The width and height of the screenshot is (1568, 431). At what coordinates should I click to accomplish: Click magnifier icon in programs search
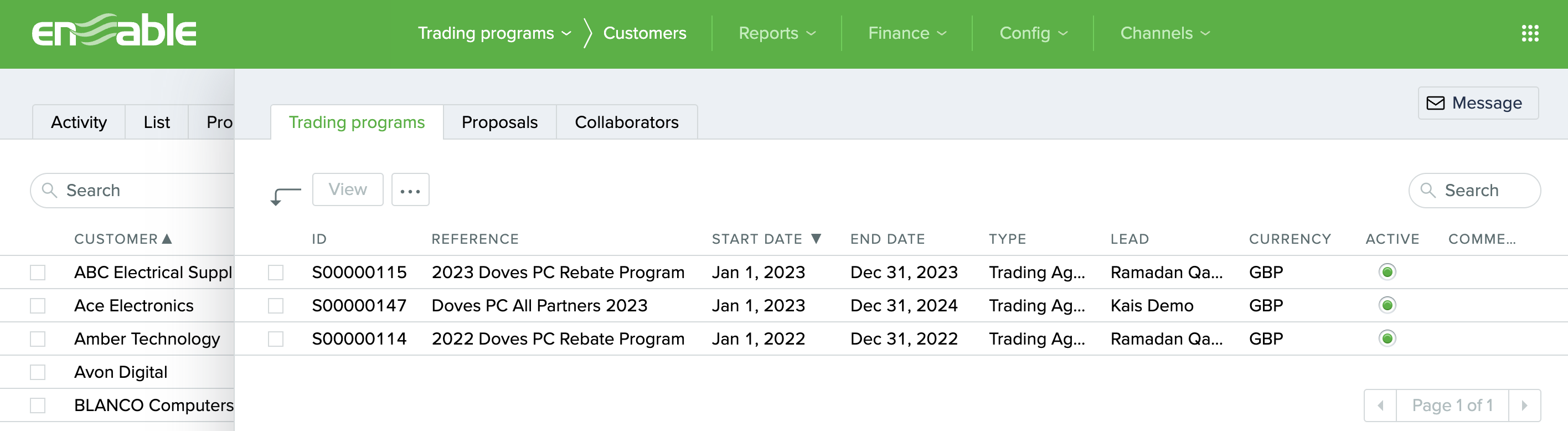(x=1427, y=191)
